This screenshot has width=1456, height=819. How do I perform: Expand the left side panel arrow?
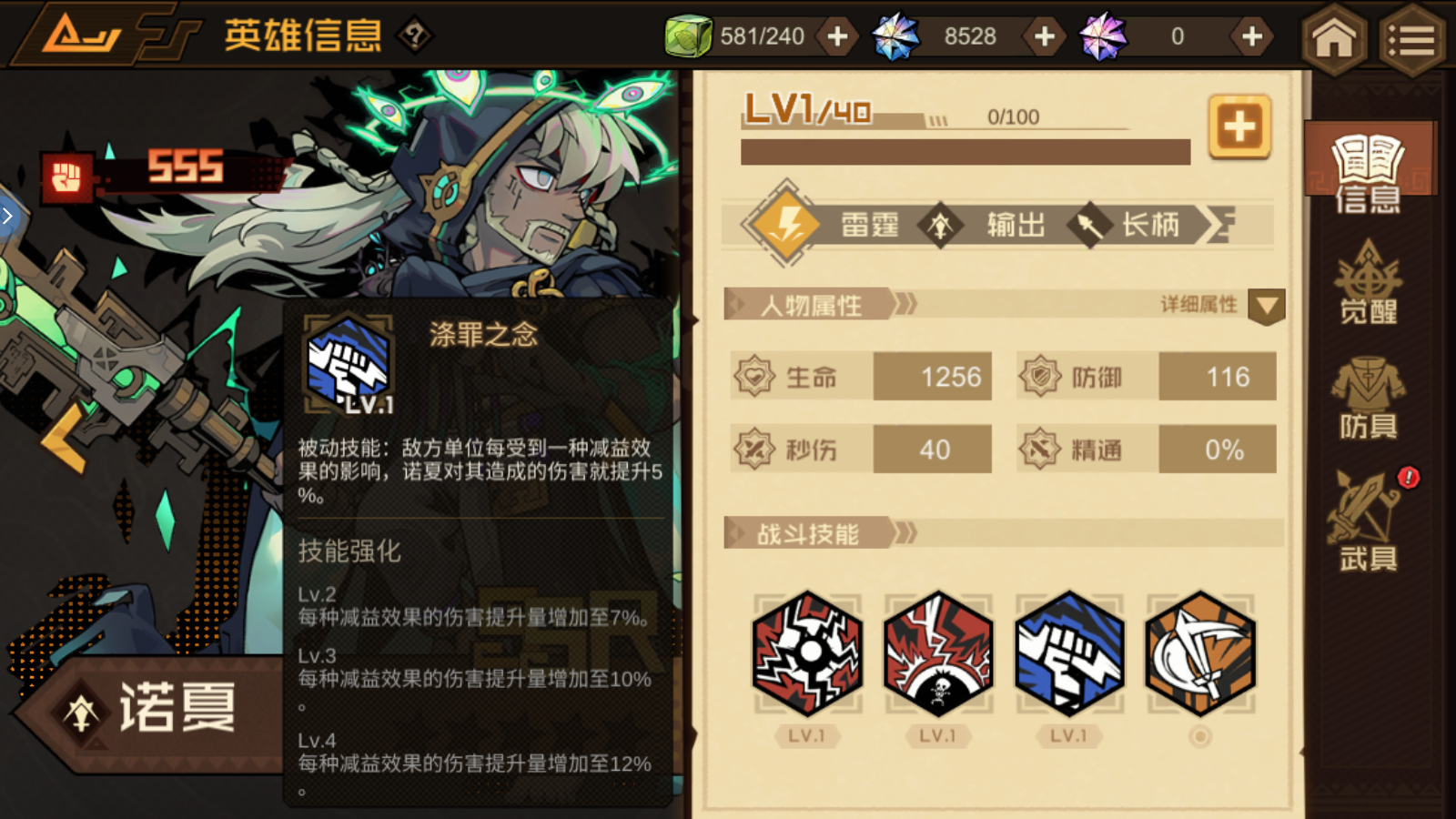[x=8, y=217]
